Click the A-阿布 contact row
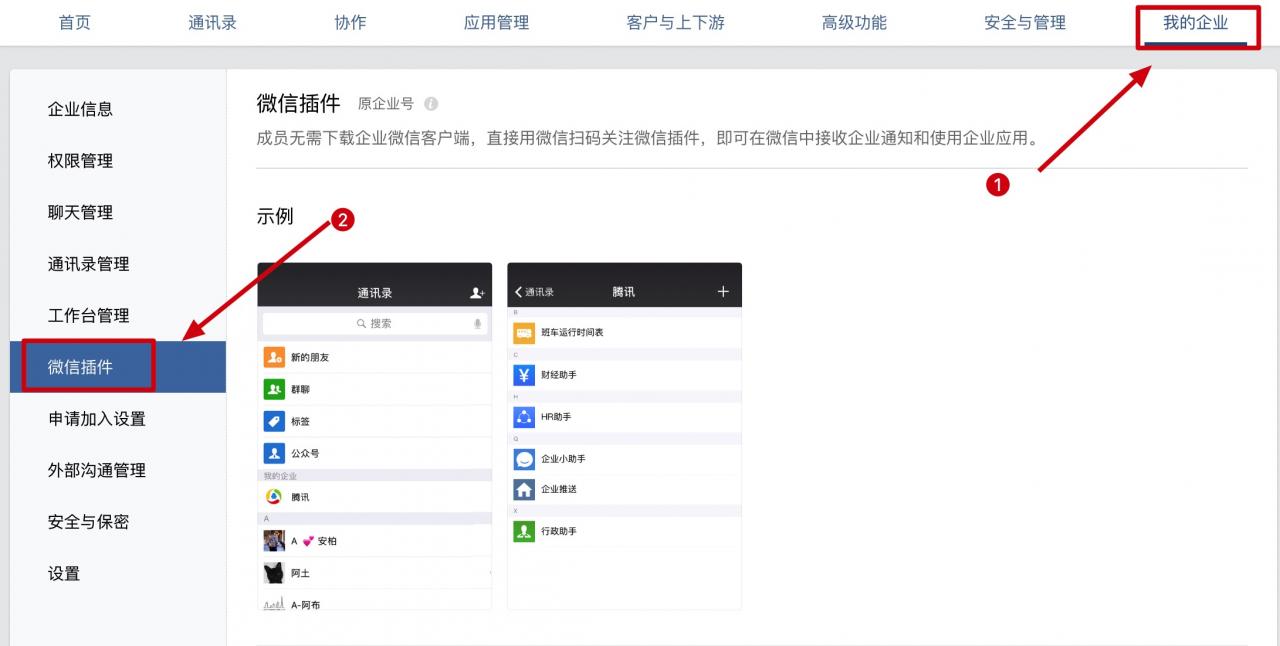The width and height of the screenshot is (1280, 646). point(375,602)
